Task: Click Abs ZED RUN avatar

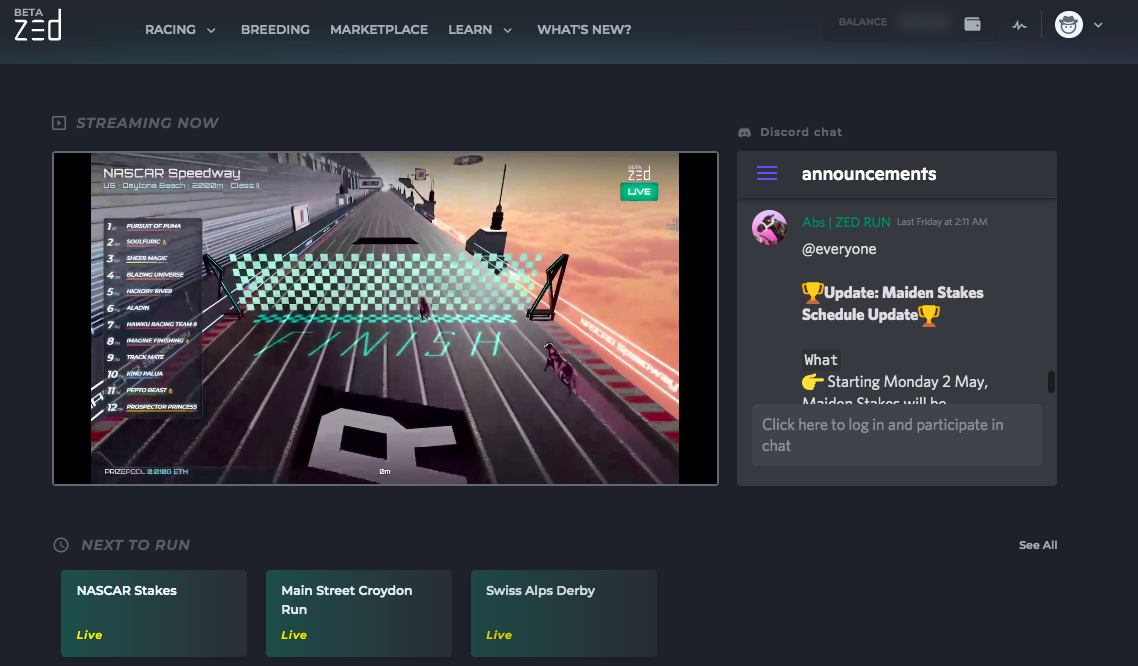Action: coord(769,228)
